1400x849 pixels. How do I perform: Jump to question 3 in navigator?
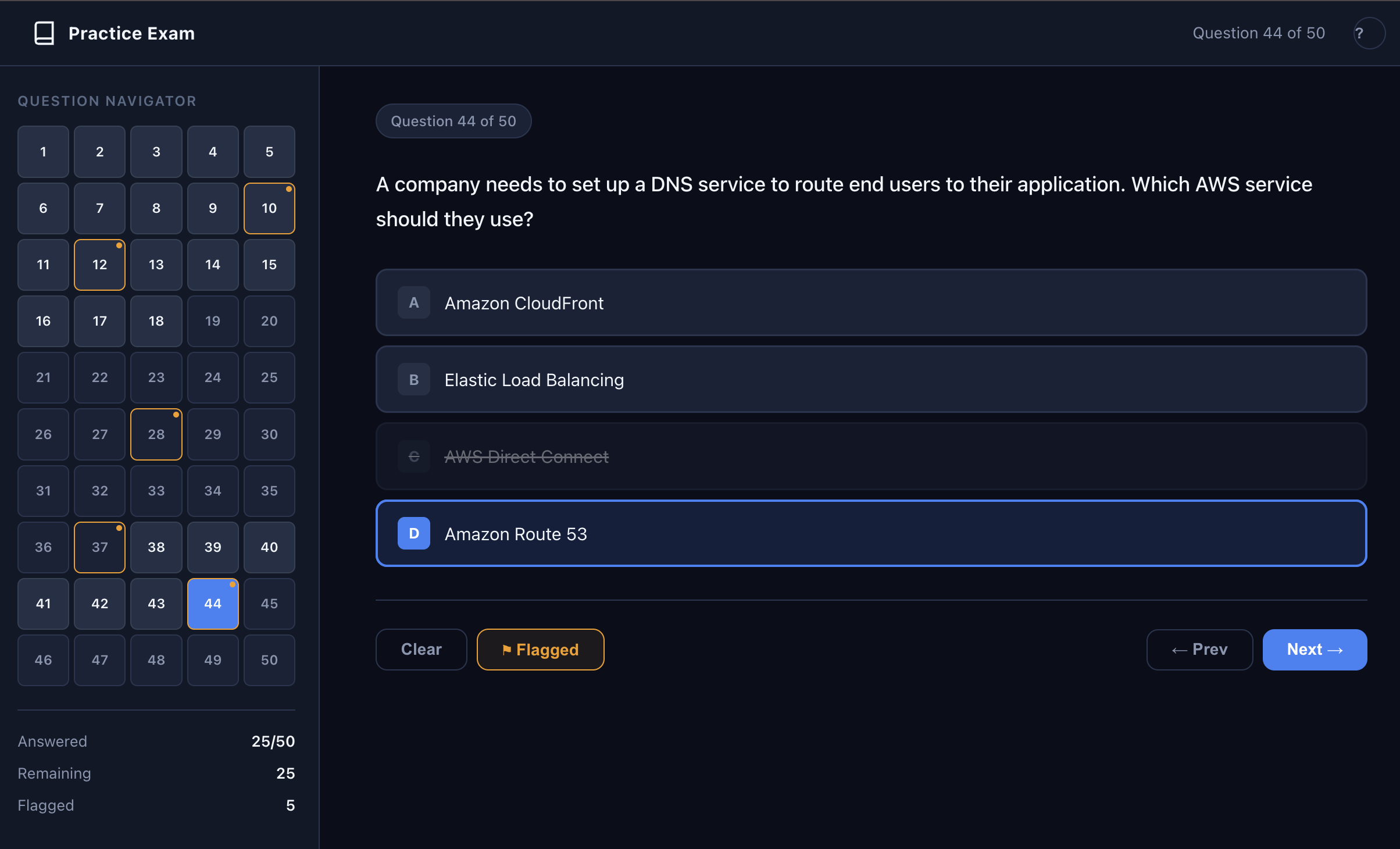pyautogui.click(x=156, y=152)
